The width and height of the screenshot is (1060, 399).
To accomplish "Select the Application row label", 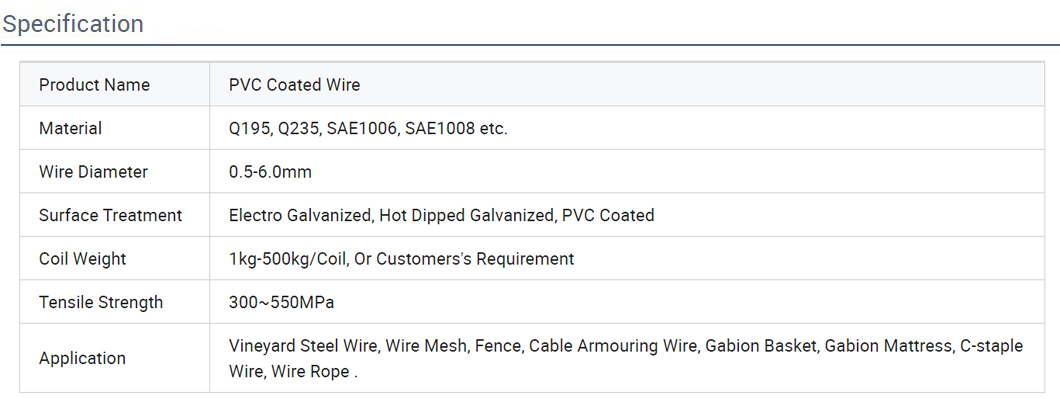I will (x=82, y=358).
